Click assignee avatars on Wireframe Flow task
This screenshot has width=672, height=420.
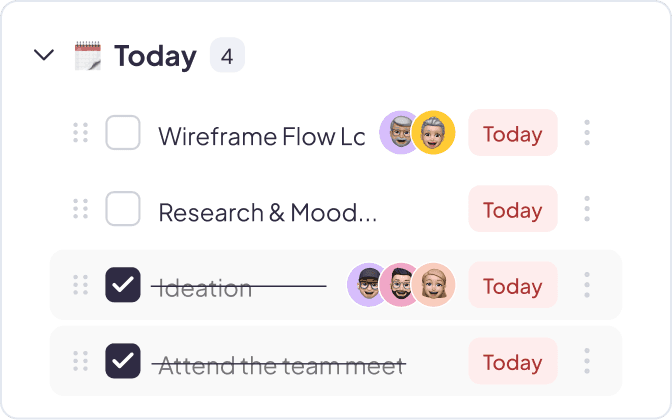click(417, 133)
